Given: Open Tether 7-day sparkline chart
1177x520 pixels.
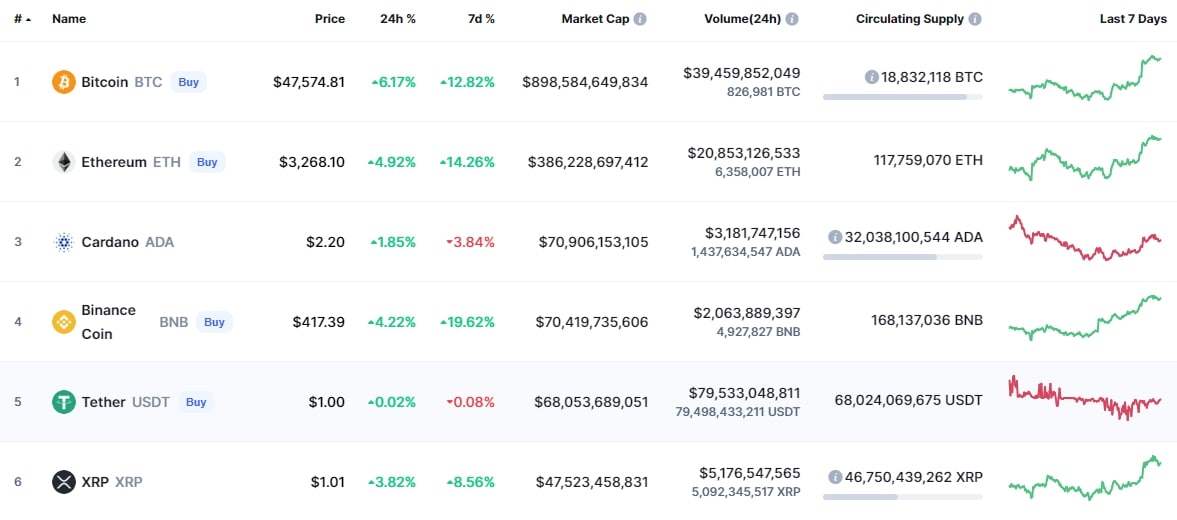Looking at the screenshot, I should click(x=1085, y=398).
